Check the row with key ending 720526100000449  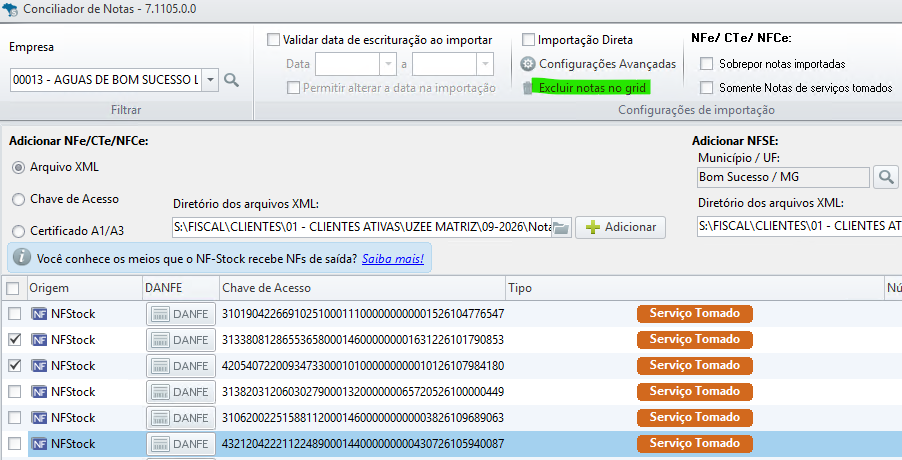(x=14, y=392)
